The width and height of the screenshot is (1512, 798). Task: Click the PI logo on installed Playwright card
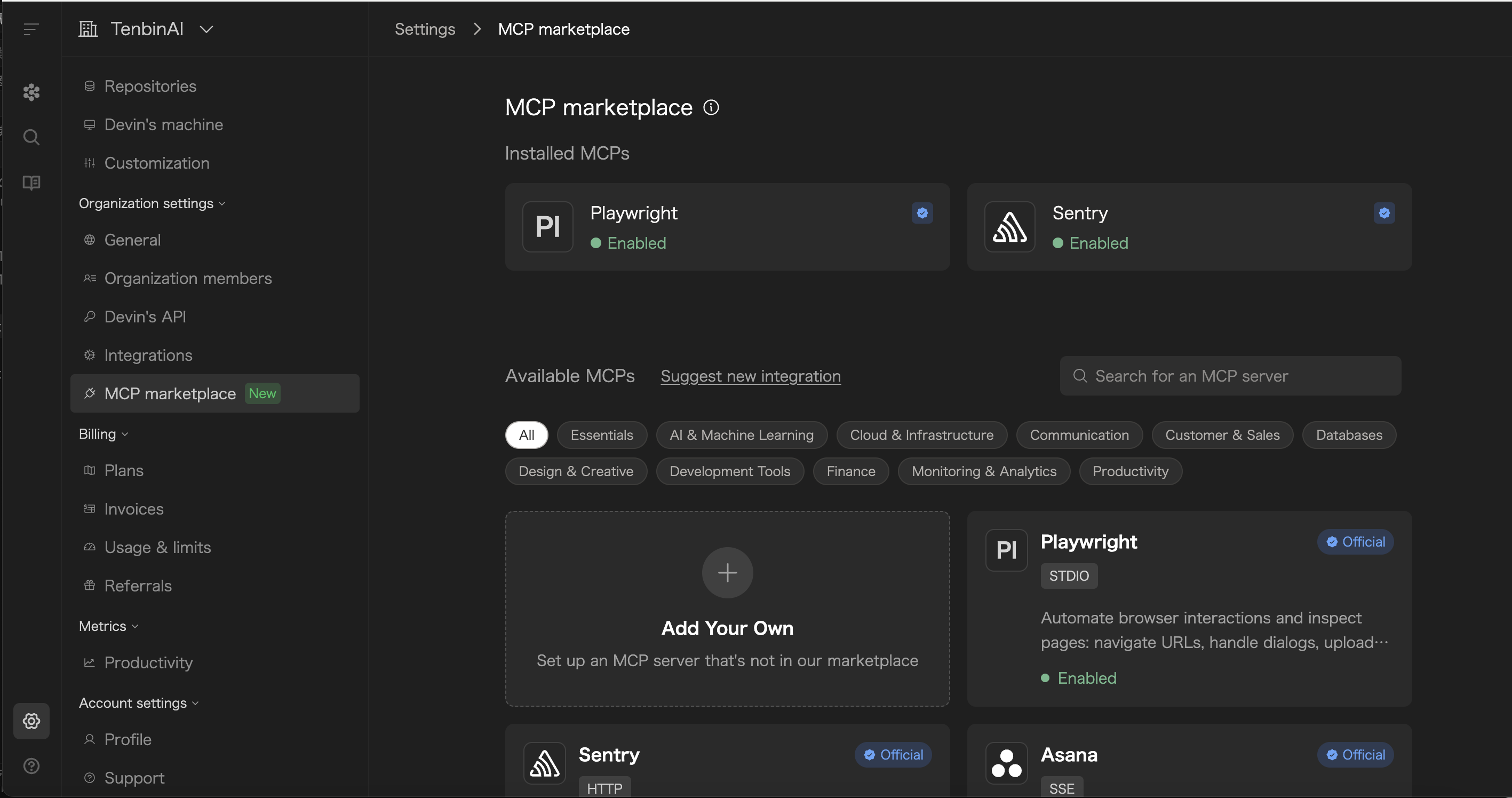pos(547,227)
